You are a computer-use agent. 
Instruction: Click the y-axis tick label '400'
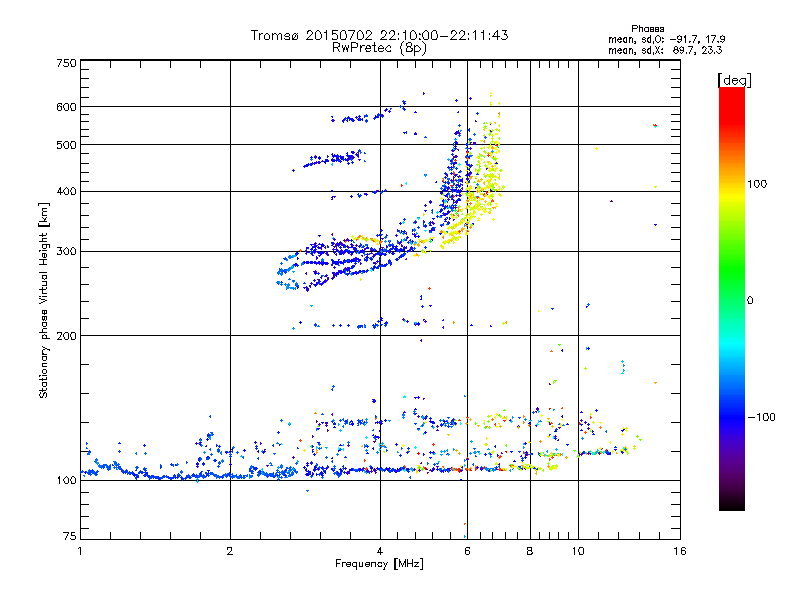[66, 192]
